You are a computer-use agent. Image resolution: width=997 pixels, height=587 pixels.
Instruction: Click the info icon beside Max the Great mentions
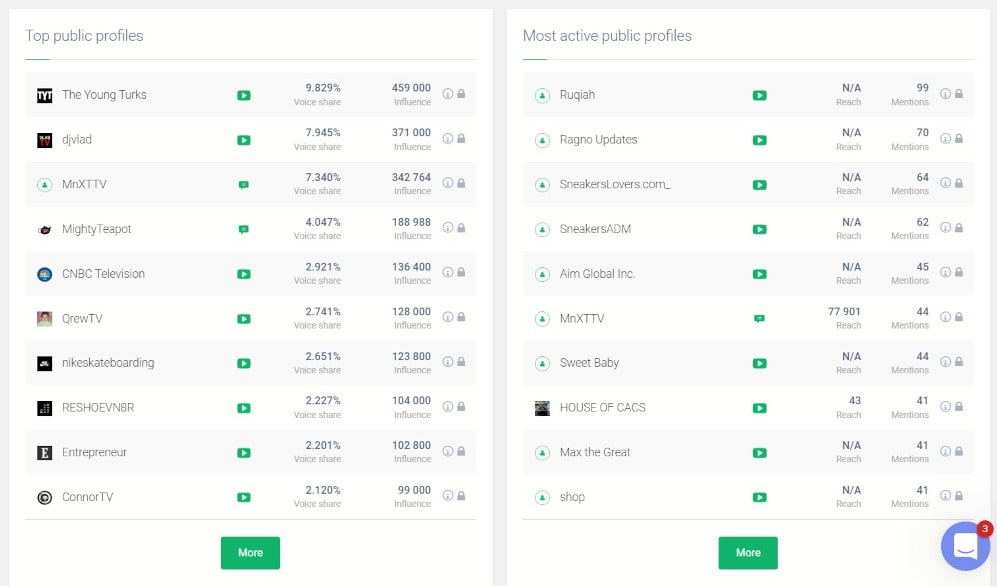[945, 452]
